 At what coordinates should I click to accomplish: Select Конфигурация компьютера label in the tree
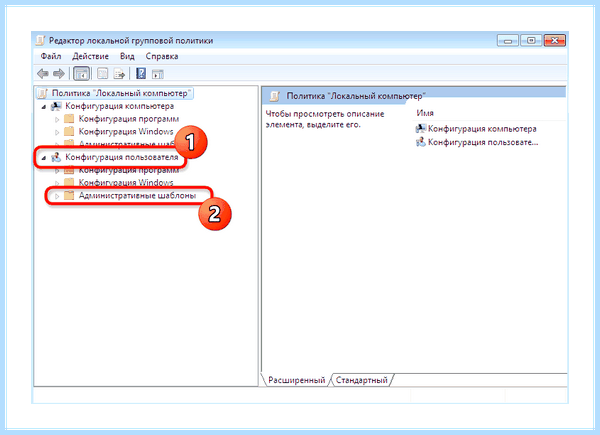pos(119,106)
